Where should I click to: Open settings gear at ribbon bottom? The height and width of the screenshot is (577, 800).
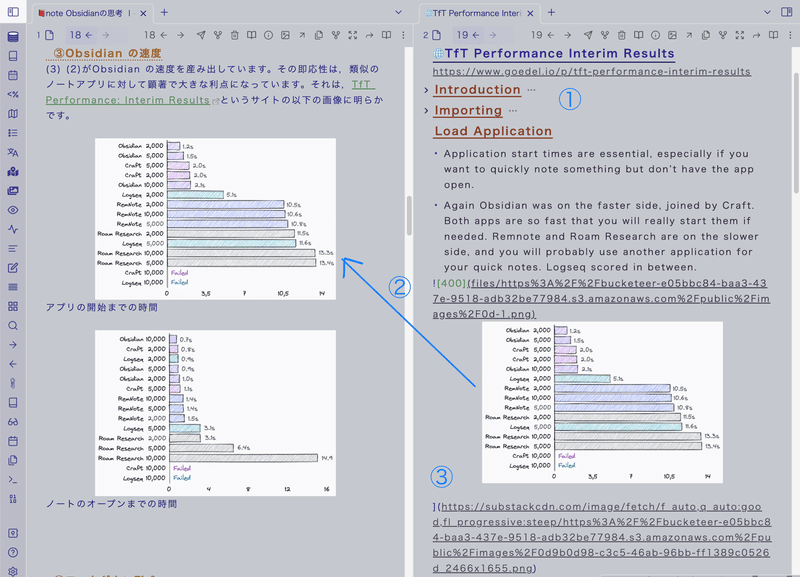13,572
